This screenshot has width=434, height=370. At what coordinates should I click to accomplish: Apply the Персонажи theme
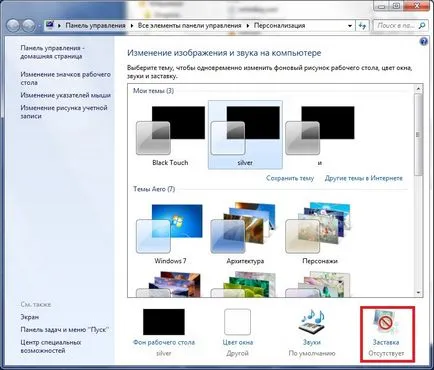point(320,233)
